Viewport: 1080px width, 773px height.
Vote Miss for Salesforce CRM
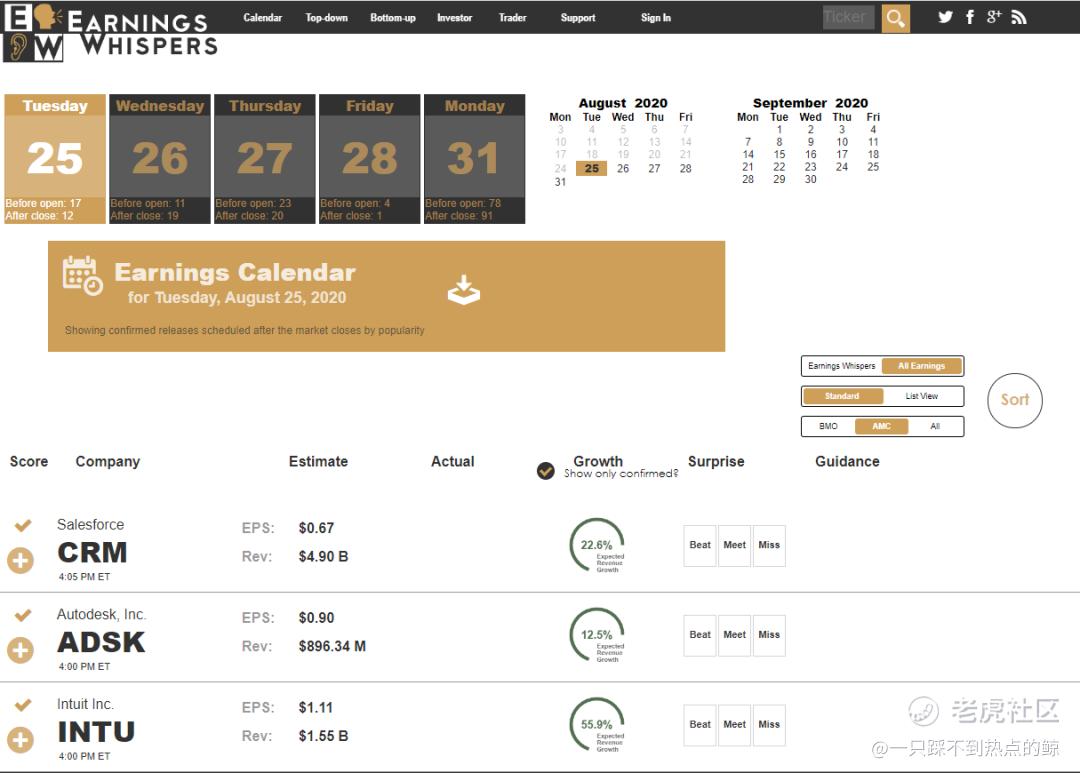tap(769, 545)
